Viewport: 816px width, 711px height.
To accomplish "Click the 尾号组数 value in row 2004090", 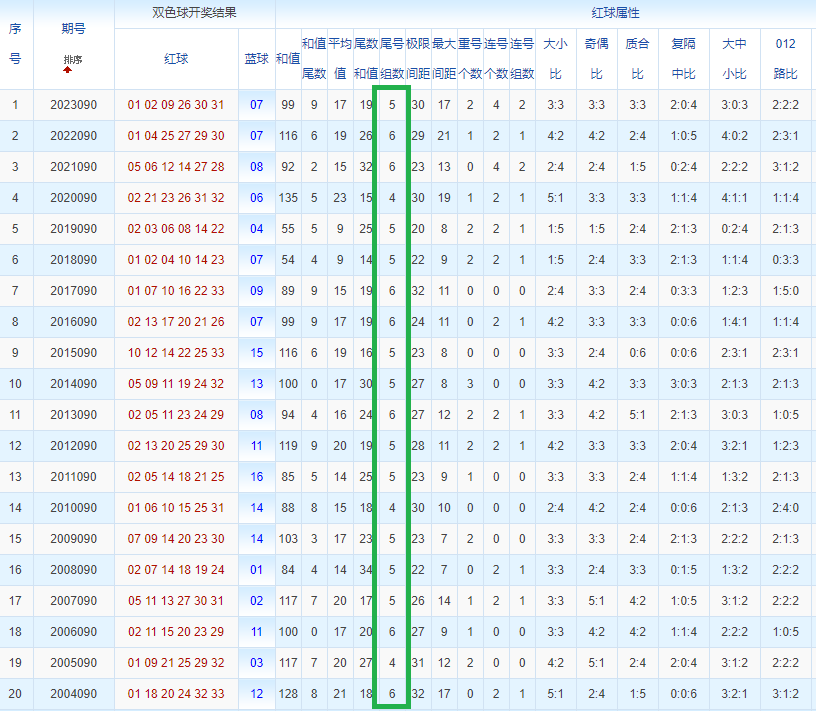I will point(392,694).
